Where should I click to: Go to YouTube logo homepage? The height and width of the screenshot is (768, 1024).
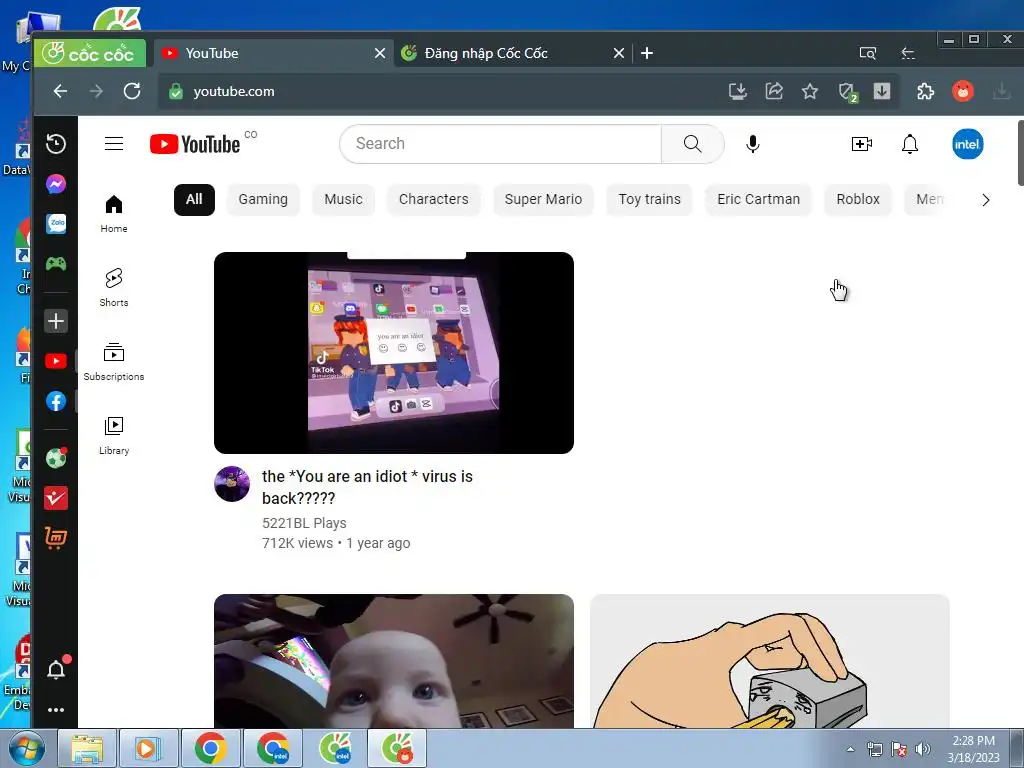[x=195, y=144]
